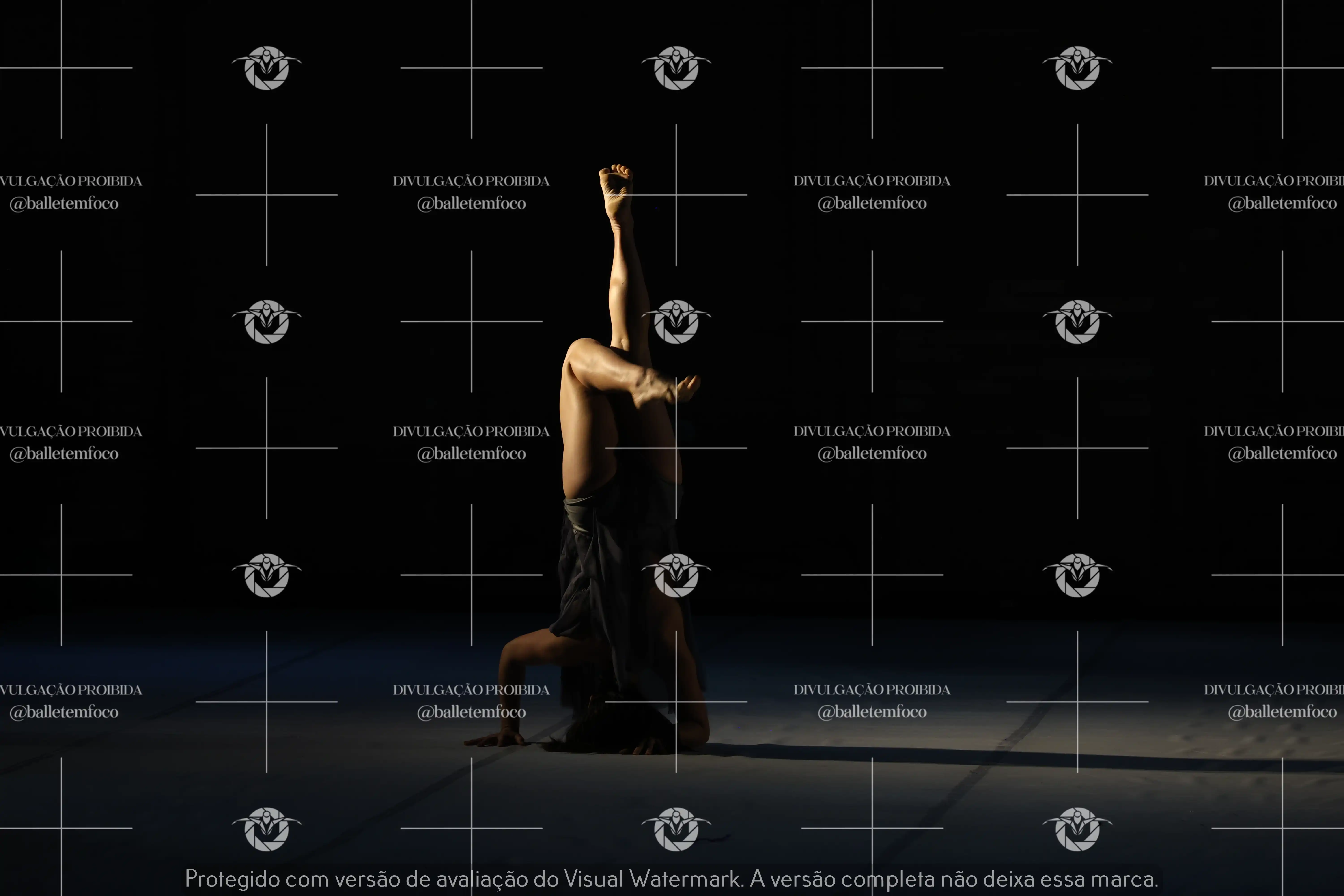1344x896 pixels.
Task: Click the bottom-right camera logo on floor
Action: [1077, 829]
